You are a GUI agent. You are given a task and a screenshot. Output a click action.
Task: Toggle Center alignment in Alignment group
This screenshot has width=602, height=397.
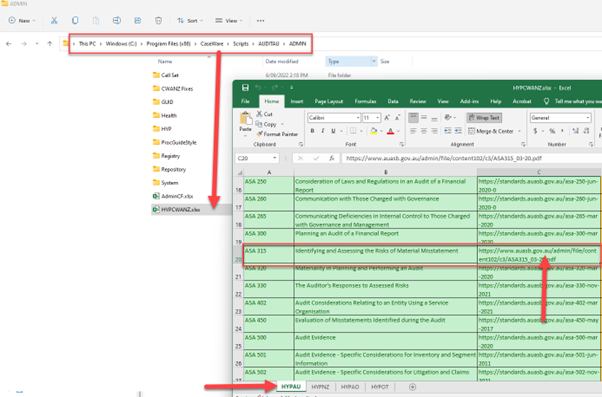[424, 131]
